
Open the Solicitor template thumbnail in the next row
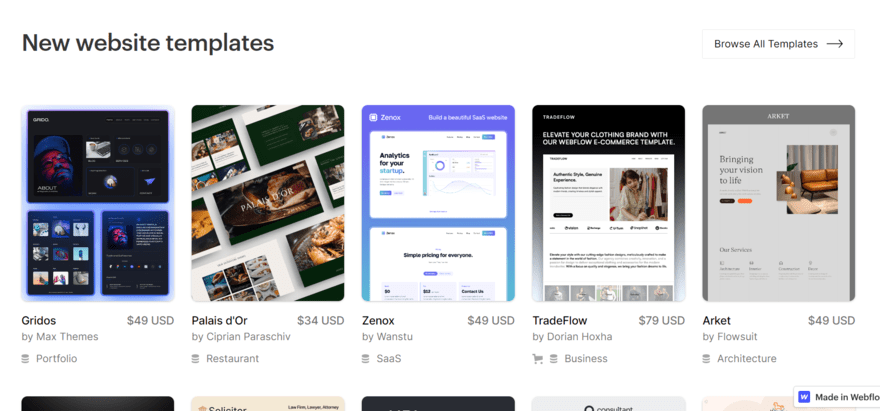(268, 404)
